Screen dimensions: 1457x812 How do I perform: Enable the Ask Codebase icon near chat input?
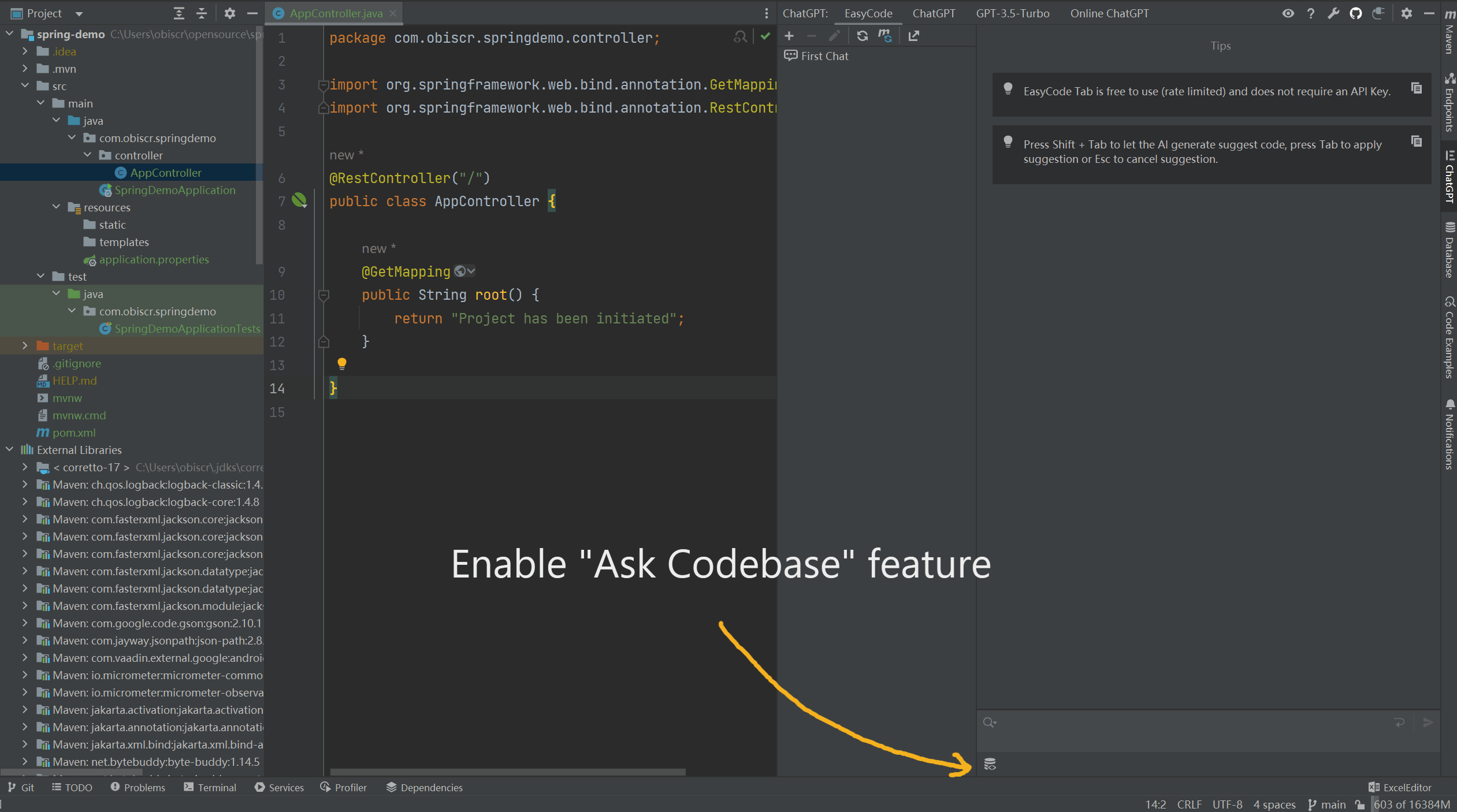990,764
